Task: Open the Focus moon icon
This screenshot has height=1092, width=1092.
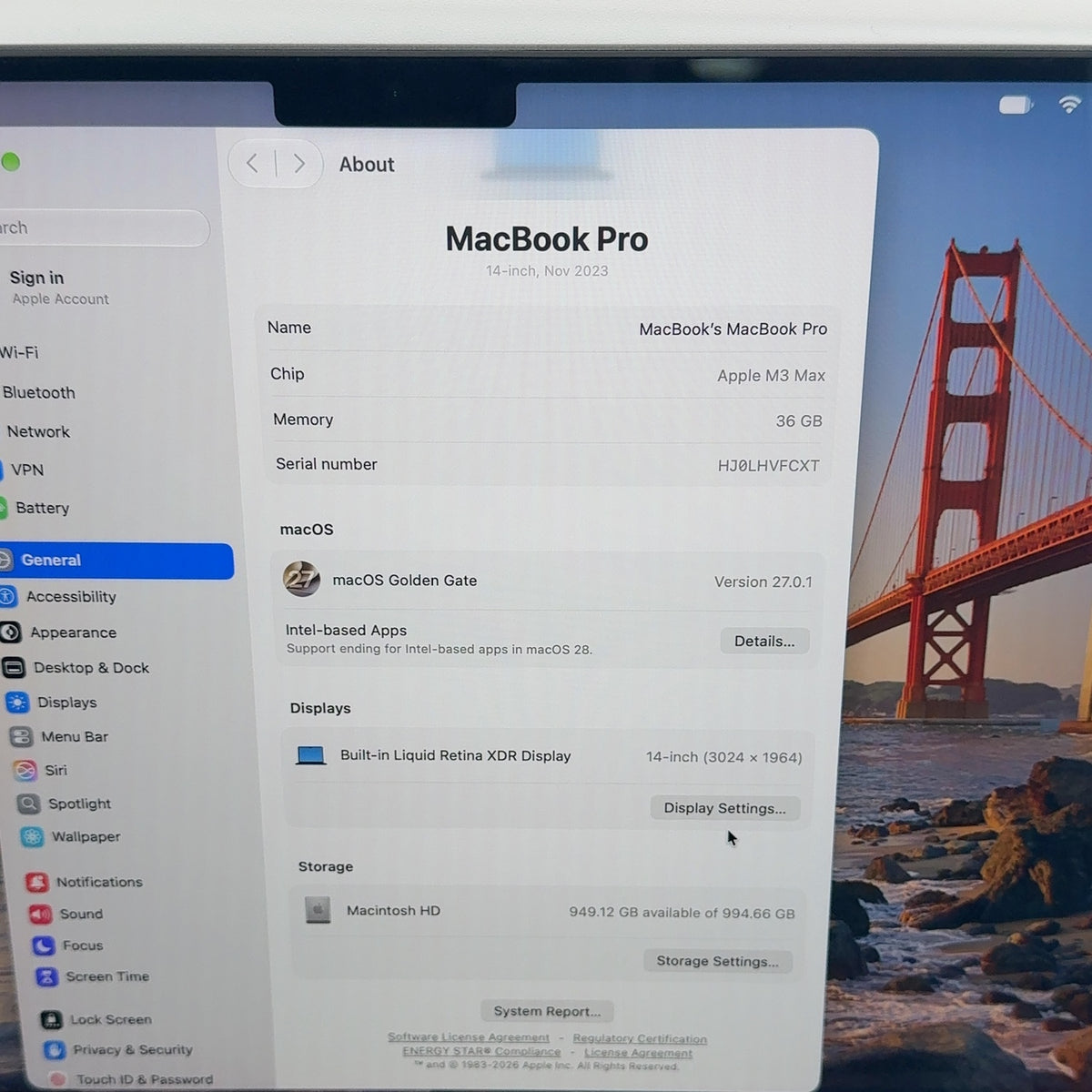Action: point(44,945)
